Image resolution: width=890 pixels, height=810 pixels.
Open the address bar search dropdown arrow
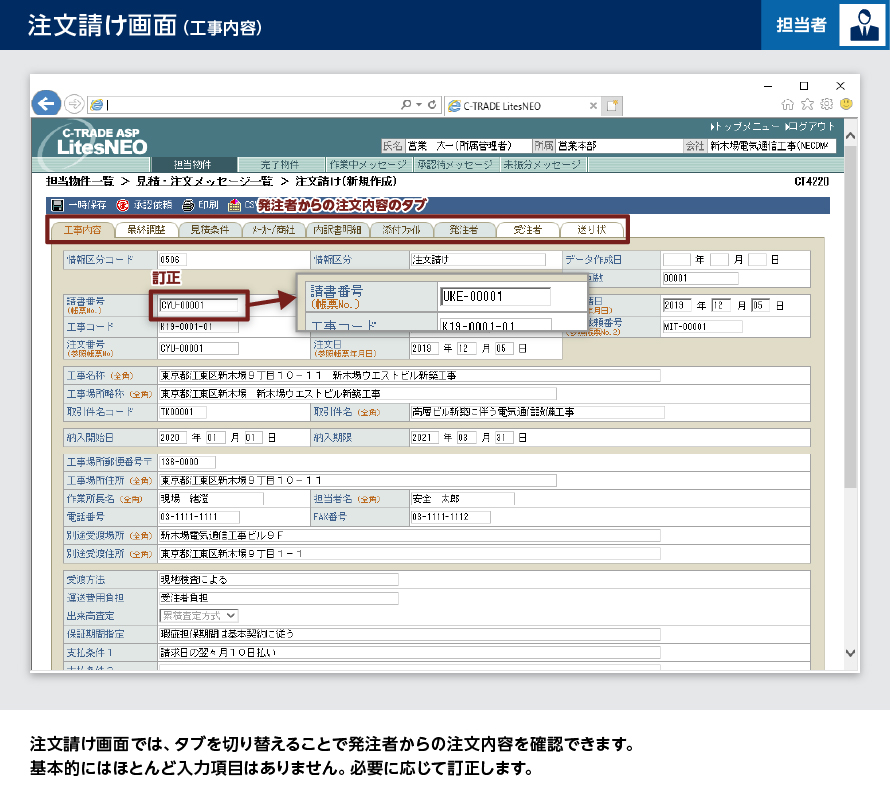(x=419, y=104)
